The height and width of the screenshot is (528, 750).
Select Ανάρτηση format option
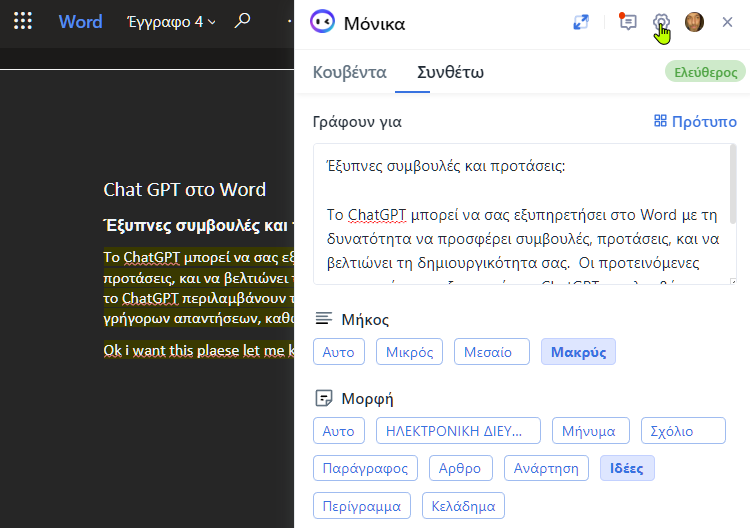coord(546,468)
